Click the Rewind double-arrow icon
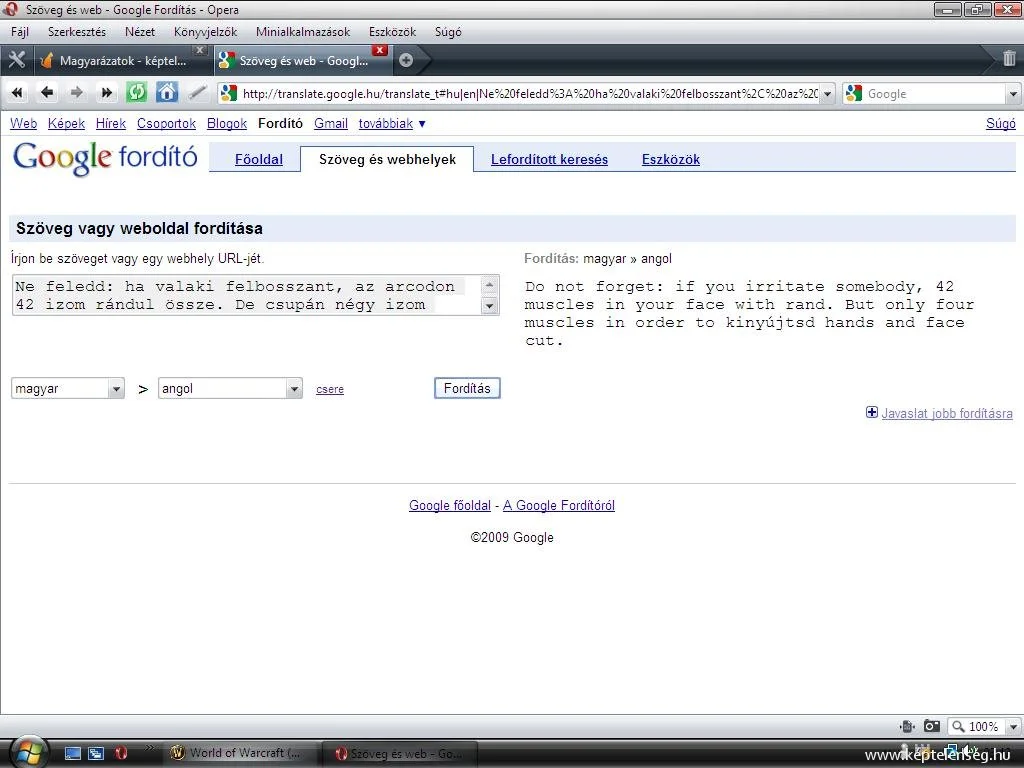 coord(17,93)
